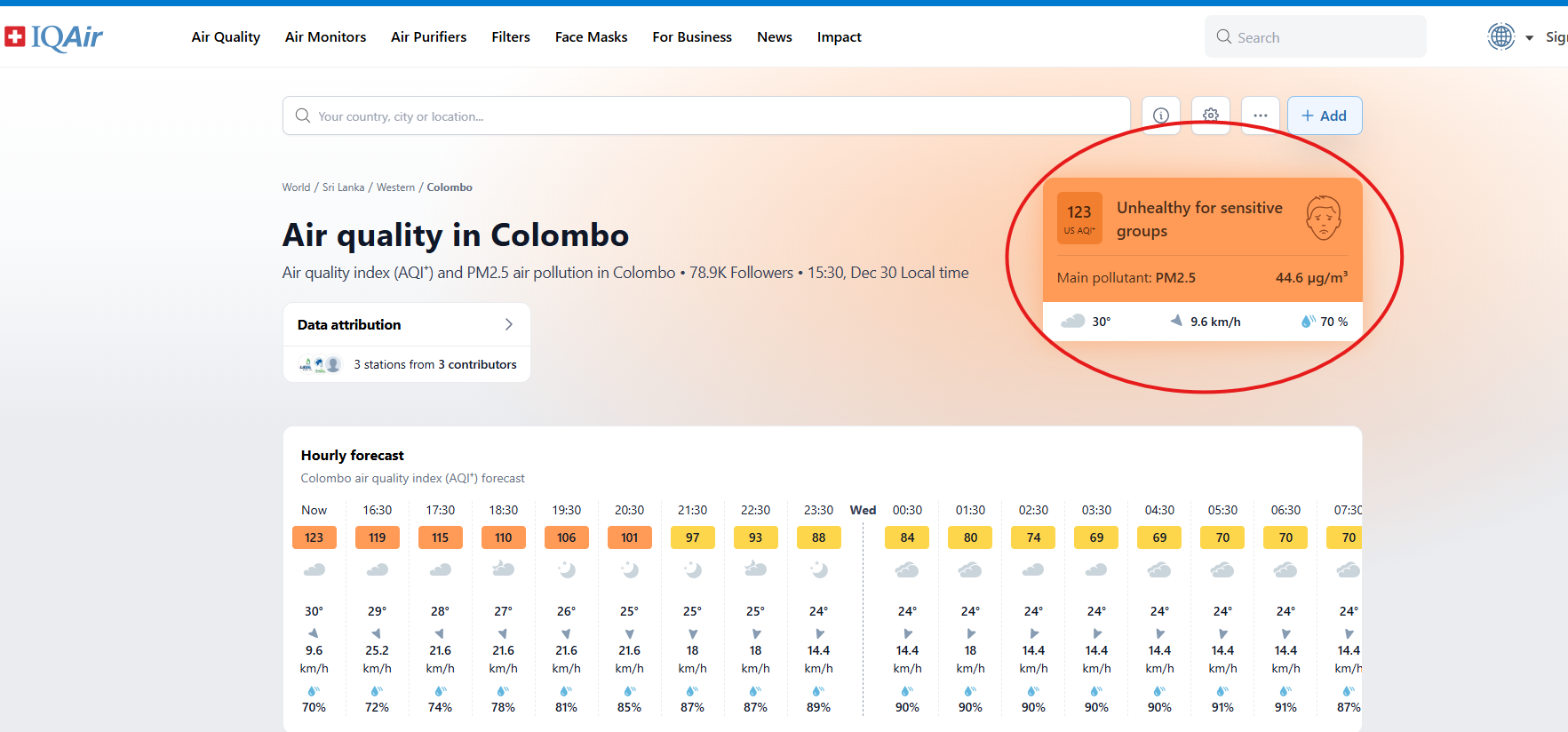Click the info icon button
1568x732 pixels.
pos(1161,115)
